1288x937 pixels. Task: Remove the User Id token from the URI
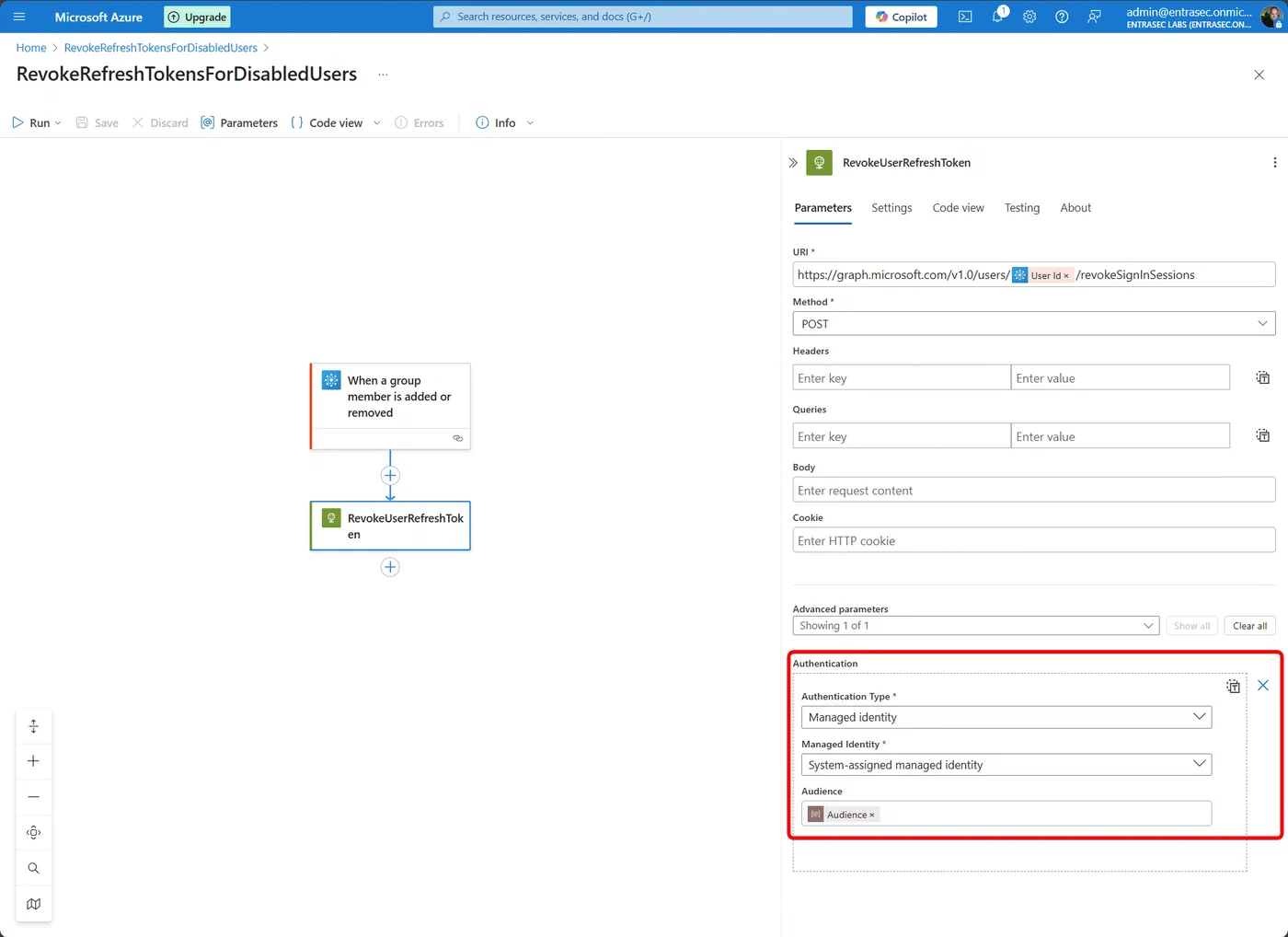click(x=1066, y=276)
